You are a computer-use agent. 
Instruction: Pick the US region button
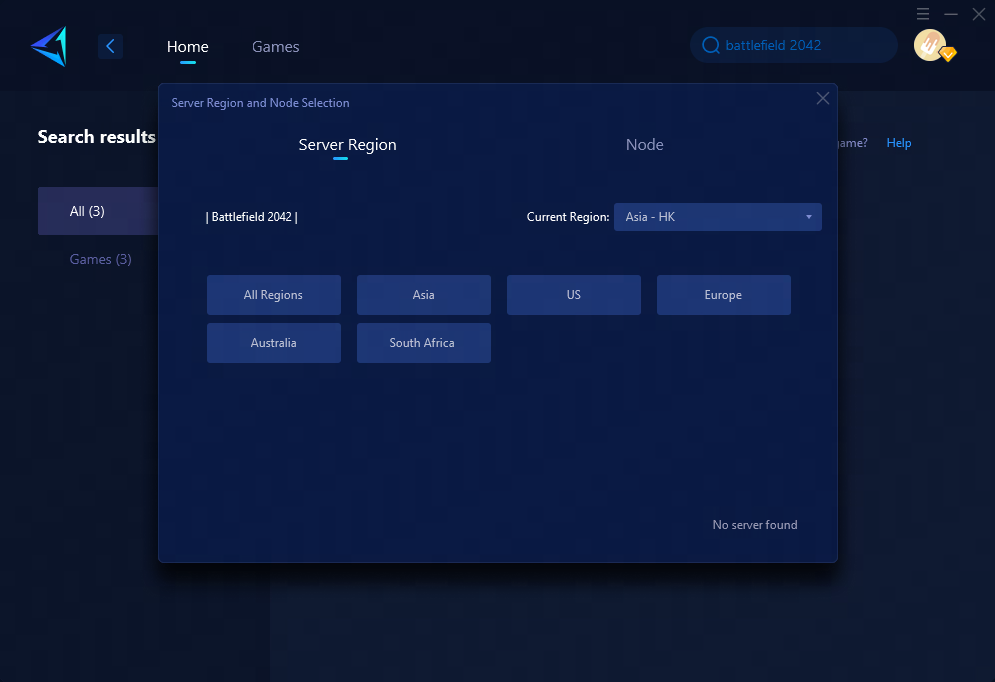coord(573,295)
